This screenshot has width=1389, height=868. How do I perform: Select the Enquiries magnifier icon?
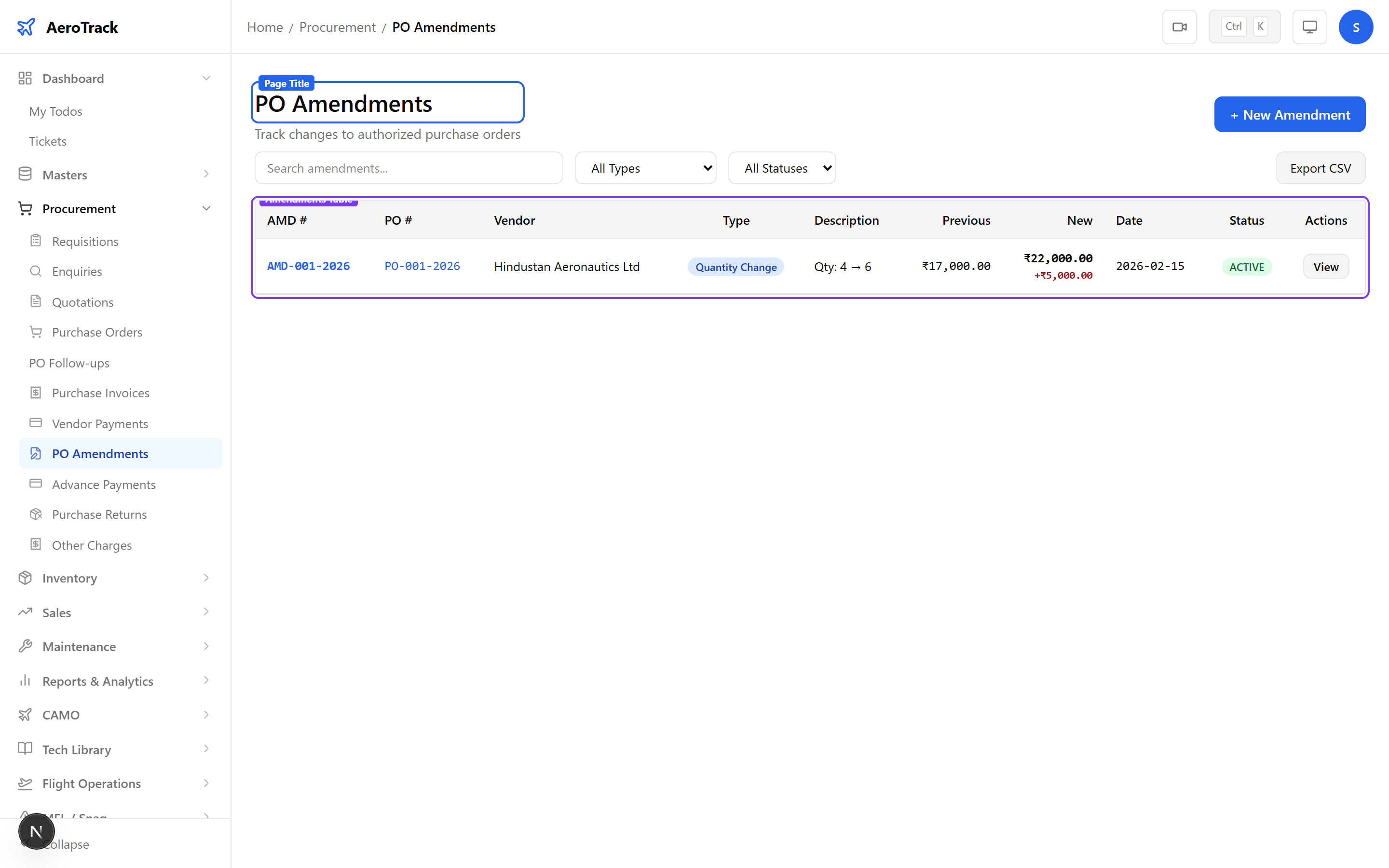coord(36,271)
